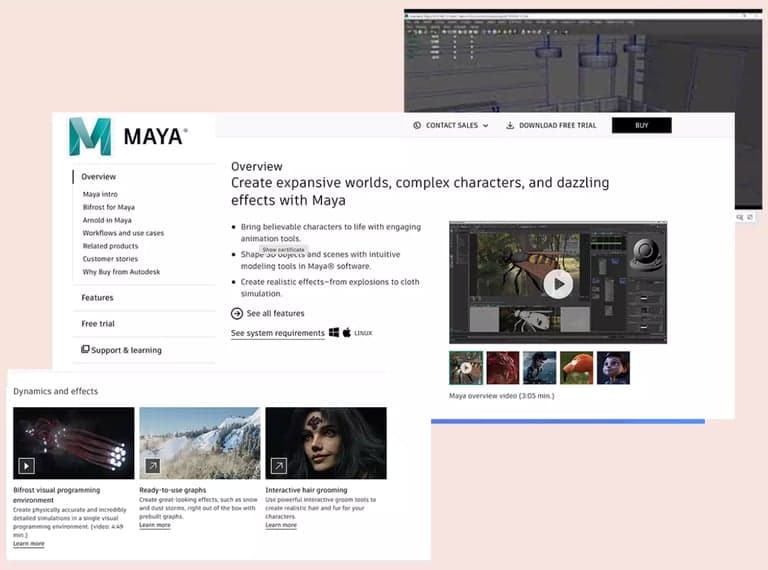Switch to Free trial sidebar section

[98, 324]
